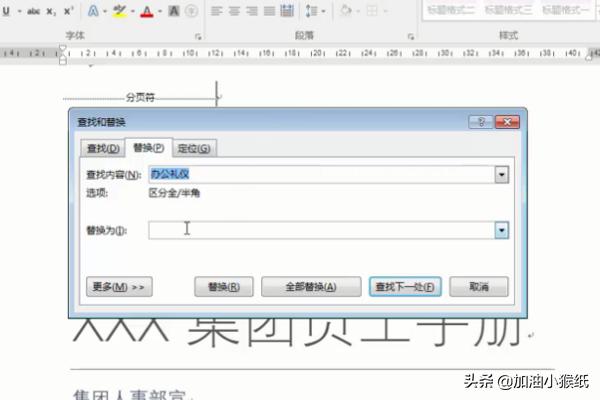This screenshot has height=400, width=600.
Task: Click borders grid icon
Action: (372, 11)
